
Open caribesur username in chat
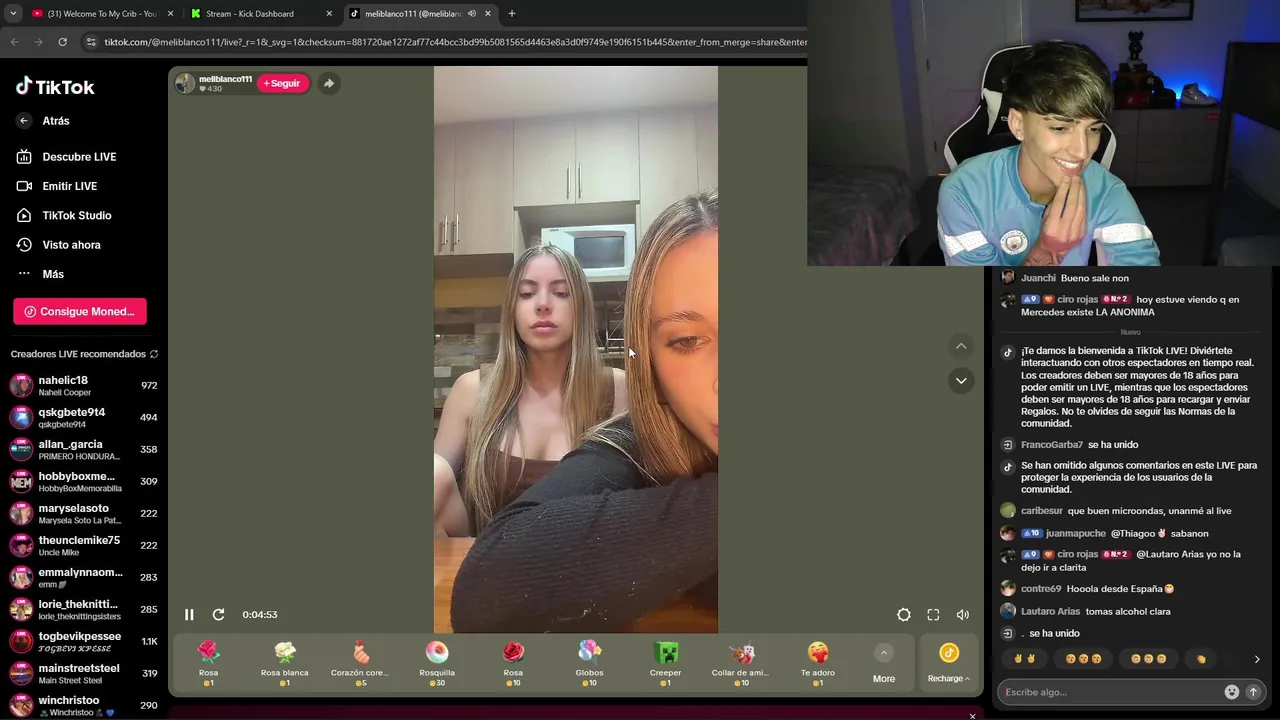1042,511
